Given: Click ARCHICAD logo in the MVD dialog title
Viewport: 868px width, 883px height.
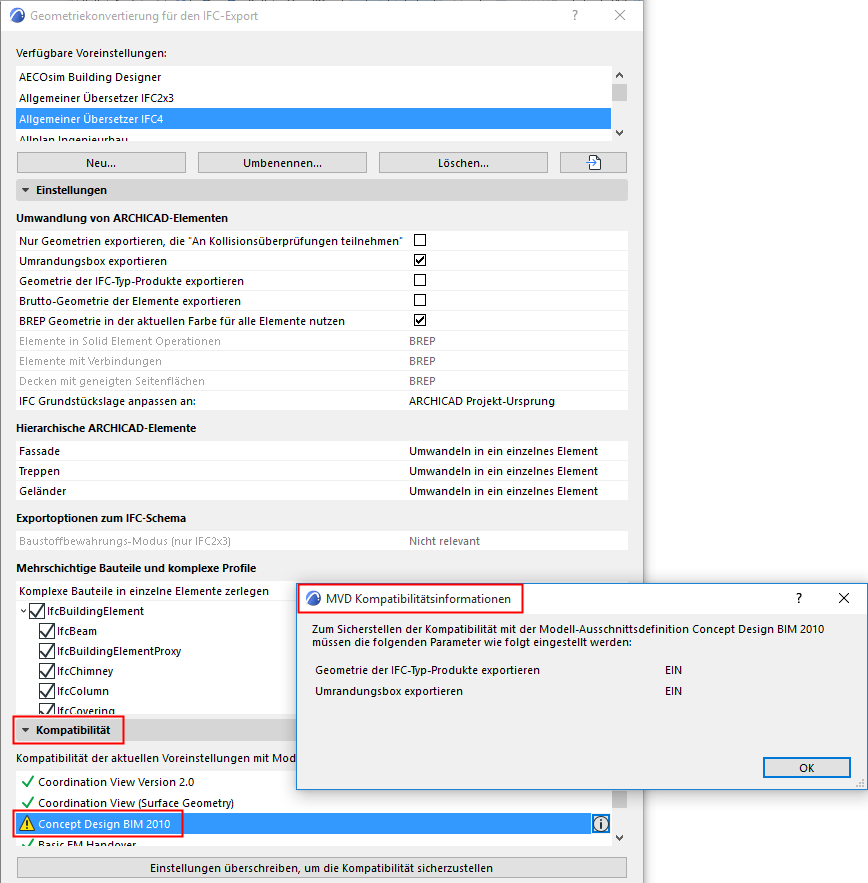Looking at the screenshot, I should click(x=313, y=599).
